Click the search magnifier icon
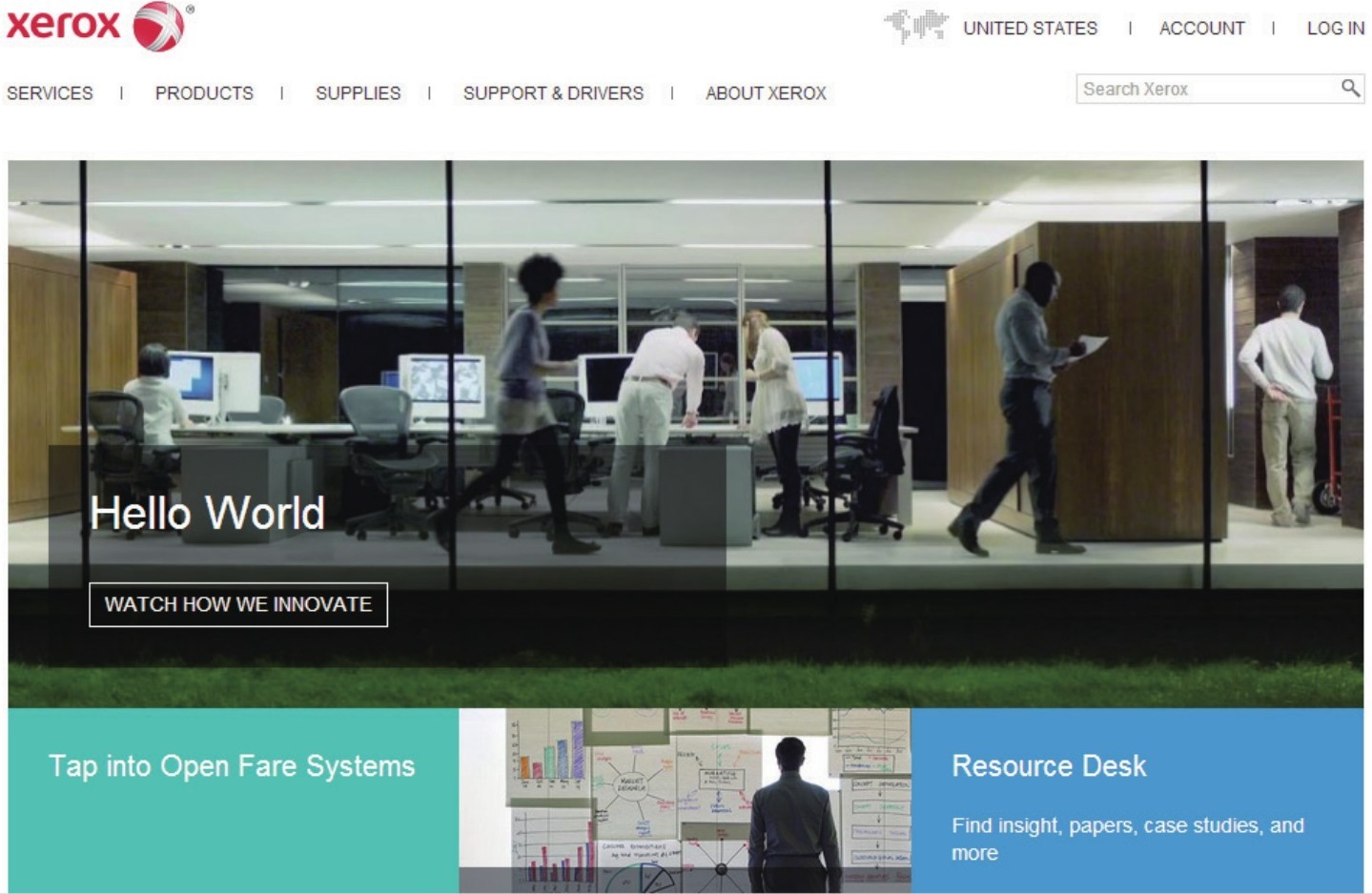 pos(1350,89)
